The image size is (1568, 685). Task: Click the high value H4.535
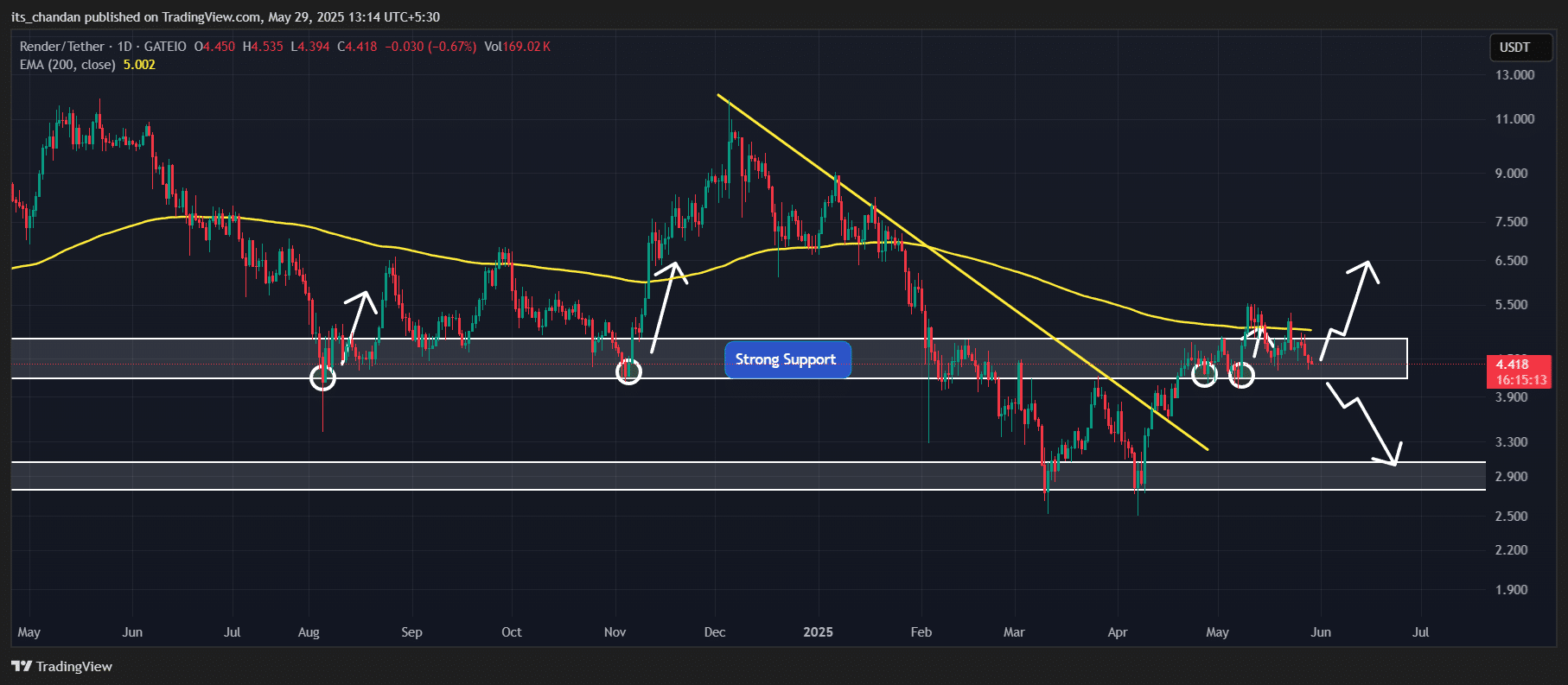[x=263, y=47]
